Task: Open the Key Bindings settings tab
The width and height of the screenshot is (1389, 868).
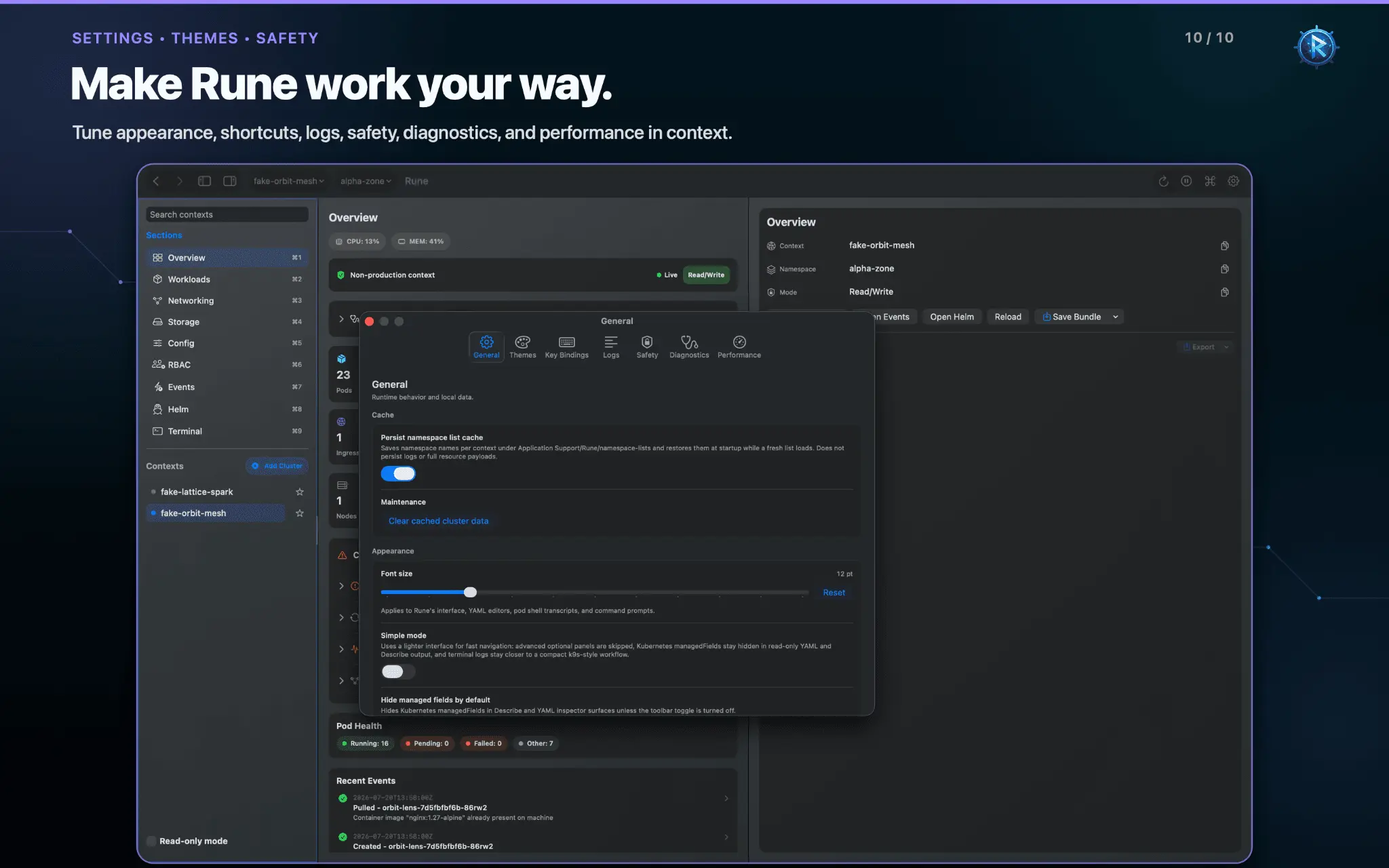Action: tap(567, 347)
